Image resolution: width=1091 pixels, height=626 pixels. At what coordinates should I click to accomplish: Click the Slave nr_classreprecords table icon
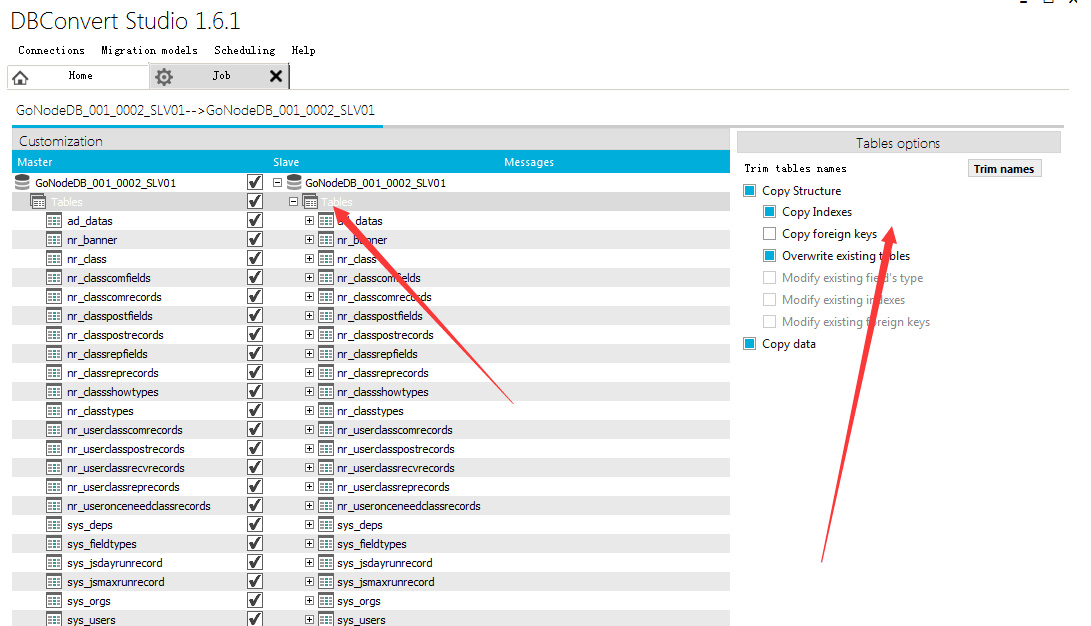326,373
